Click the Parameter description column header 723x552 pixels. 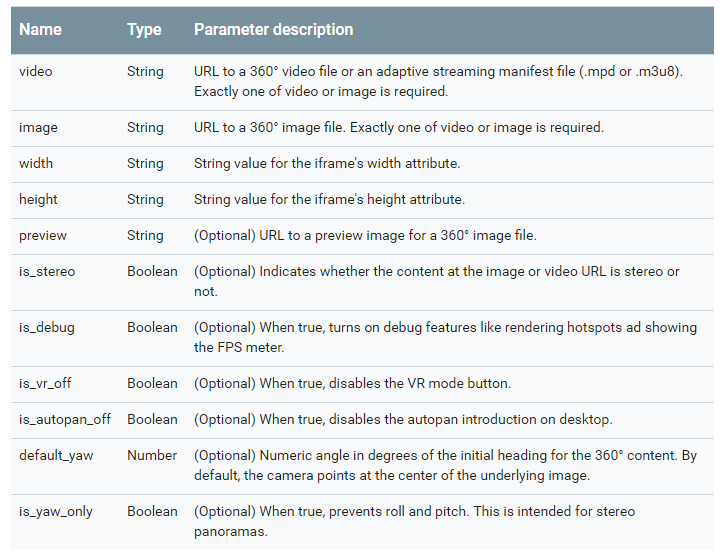coord(273,30)
